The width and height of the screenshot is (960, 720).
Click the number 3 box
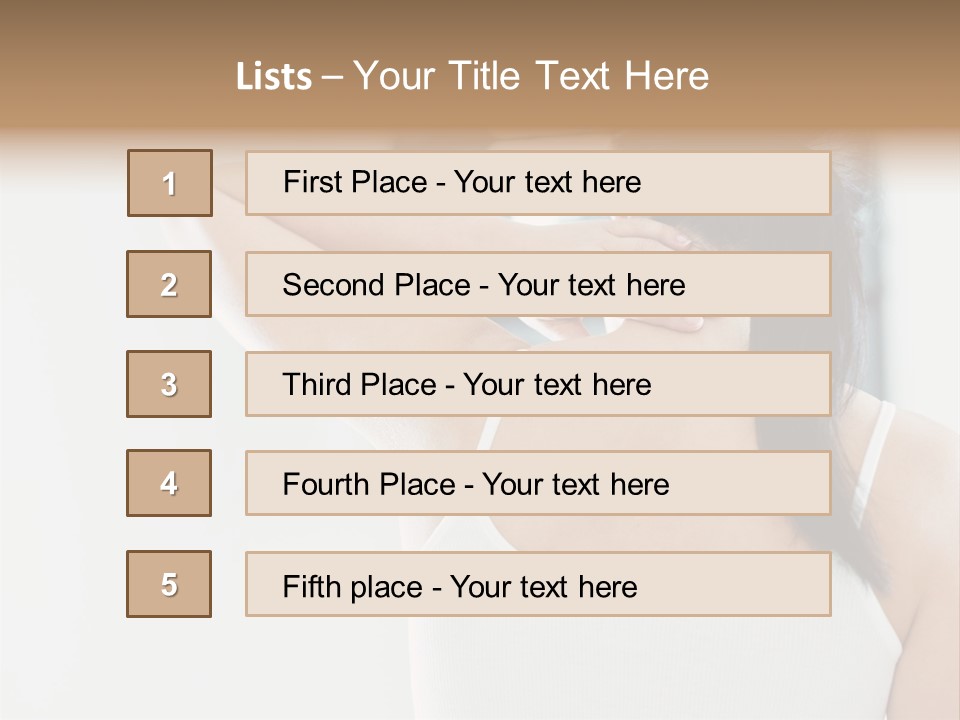(169, 384)
